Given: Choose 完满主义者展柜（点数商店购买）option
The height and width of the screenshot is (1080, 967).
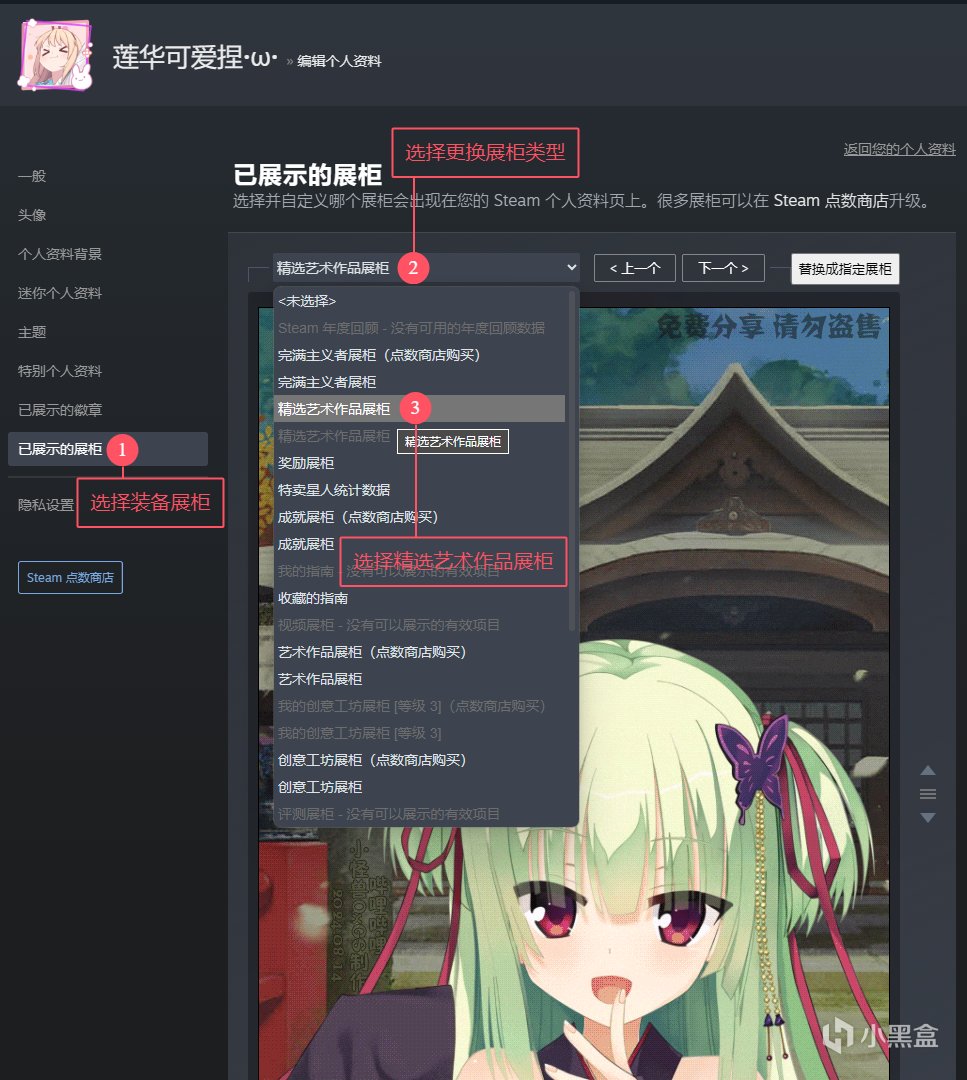Looking at the screenshot, I should pos(419,355).
